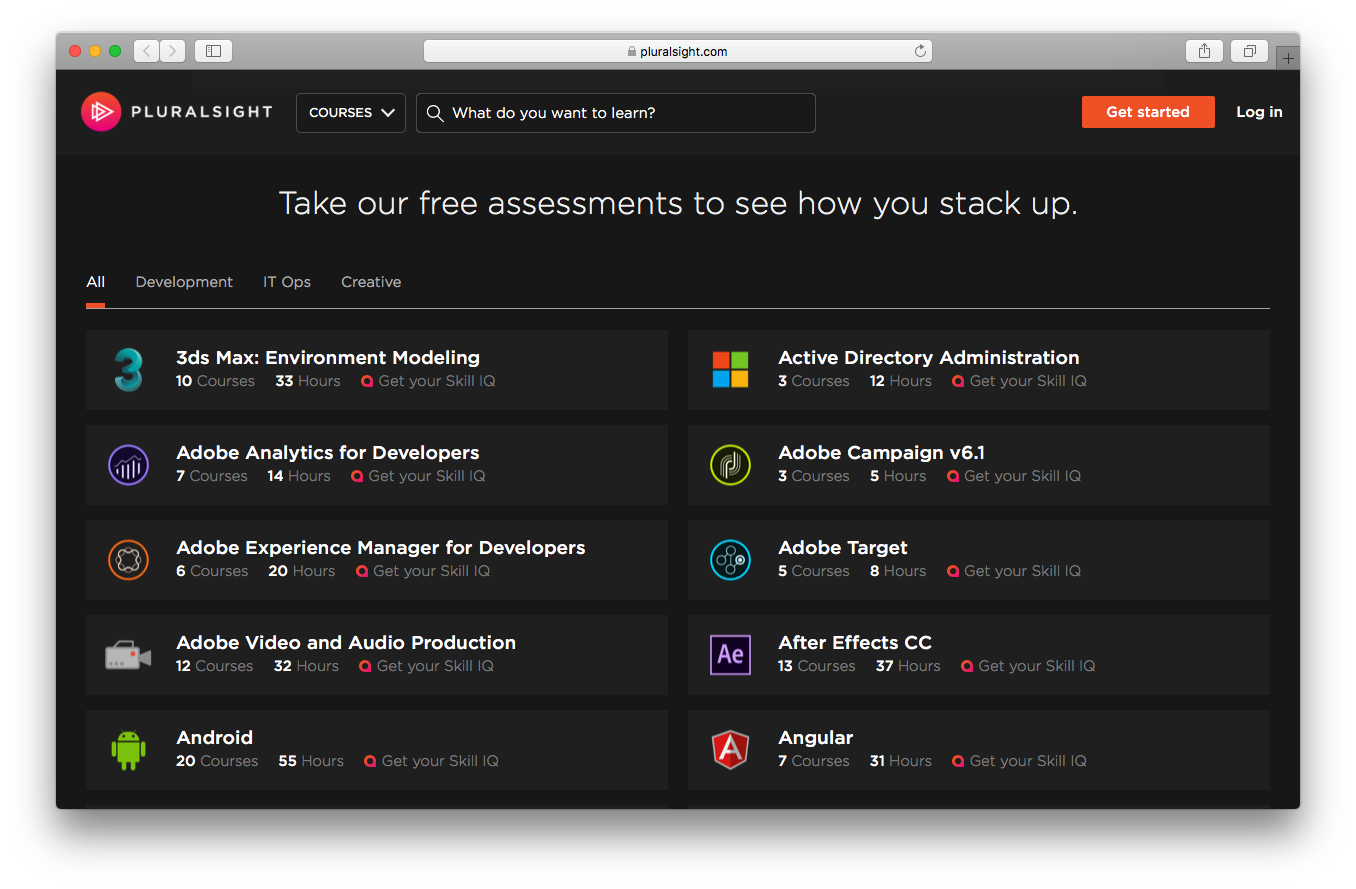Click the 3ds Max course icon
The image size is (1356, 889).
coord(128,369)
